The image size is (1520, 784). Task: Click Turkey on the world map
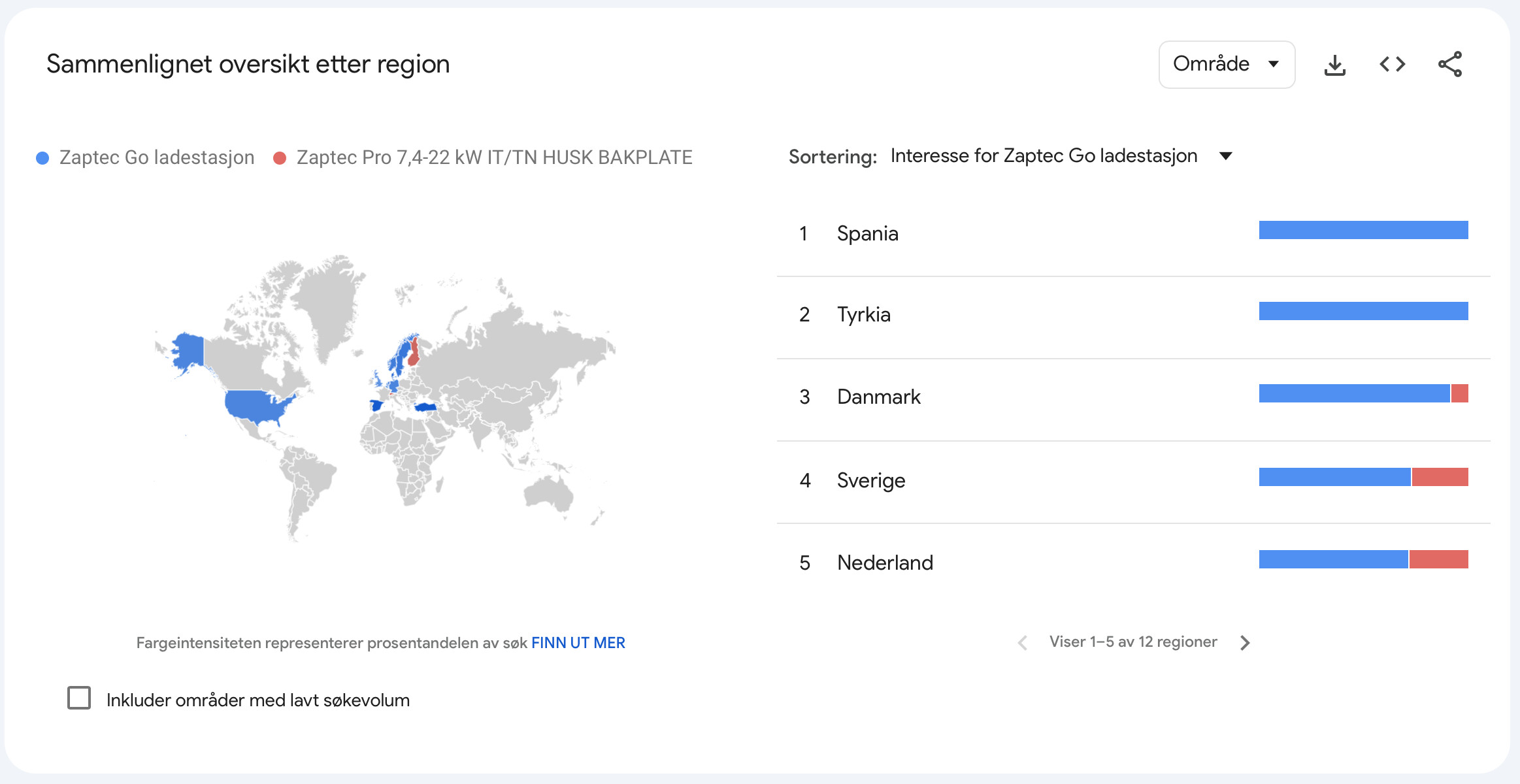[x=425, y=407]
